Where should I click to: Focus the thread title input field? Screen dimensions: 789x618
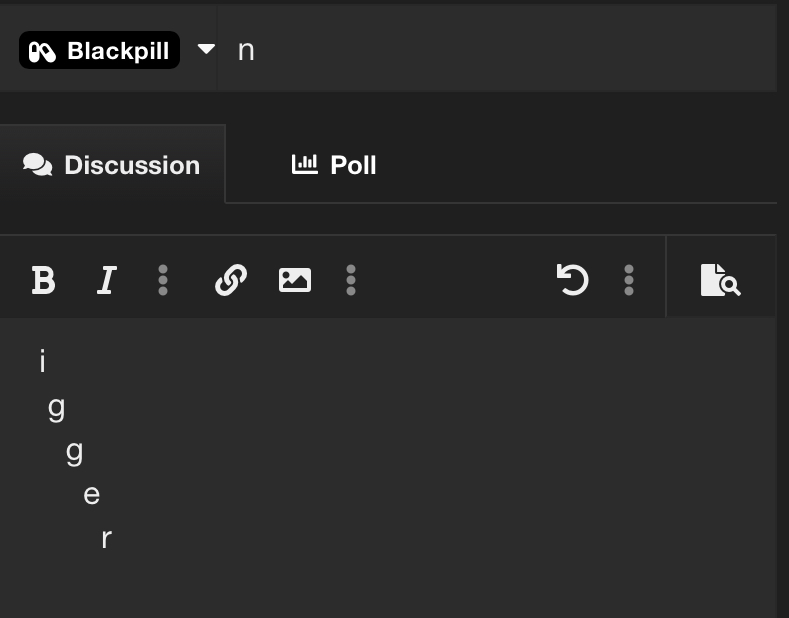pos(497,49)
